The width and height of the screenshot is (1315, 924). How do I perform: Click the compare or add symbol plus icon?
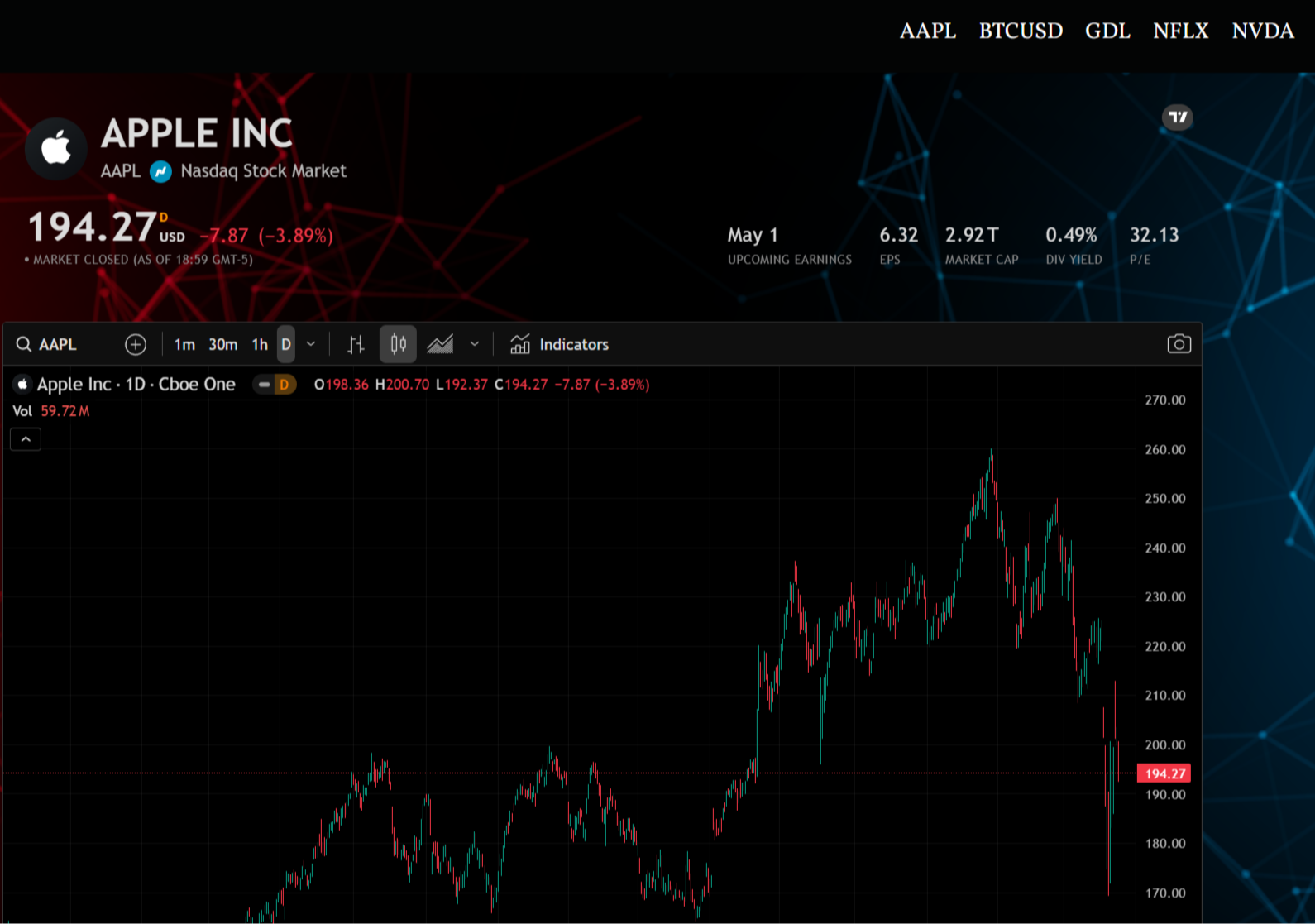coord(136,344)
